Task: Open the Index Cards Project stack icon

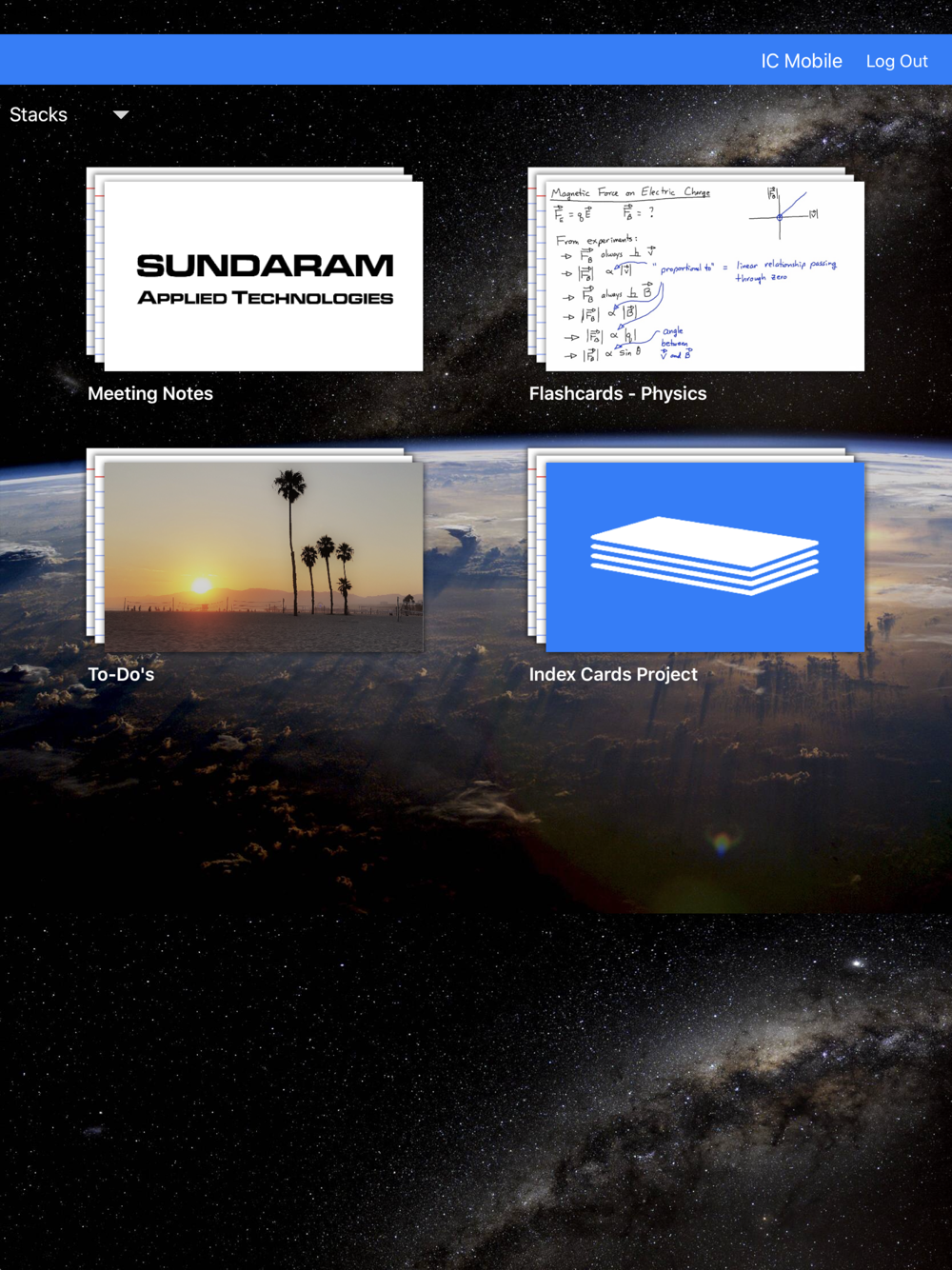Action: click(697, 550)
